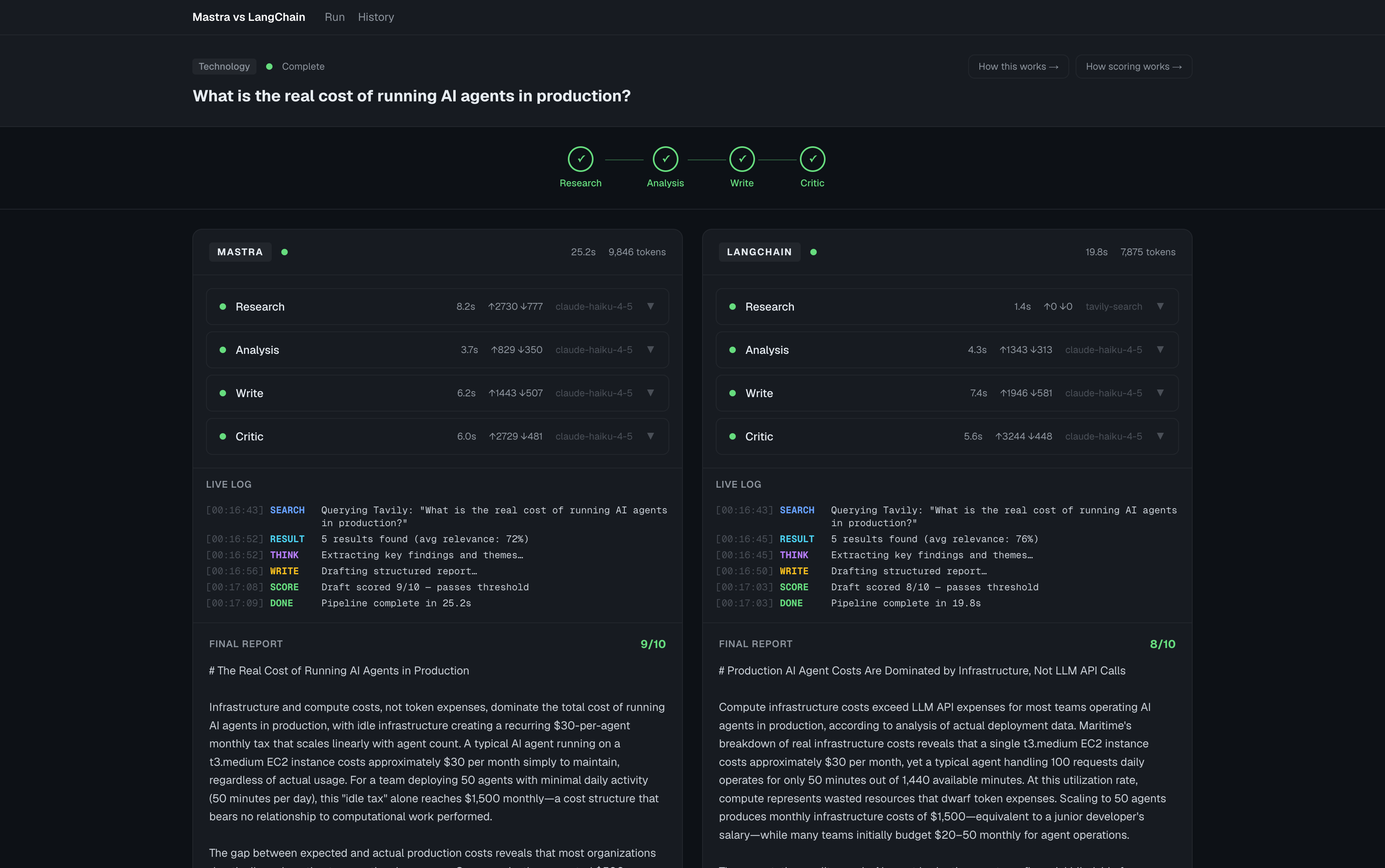
Task: Click the green Complete status dot
Action: (269, 67)
